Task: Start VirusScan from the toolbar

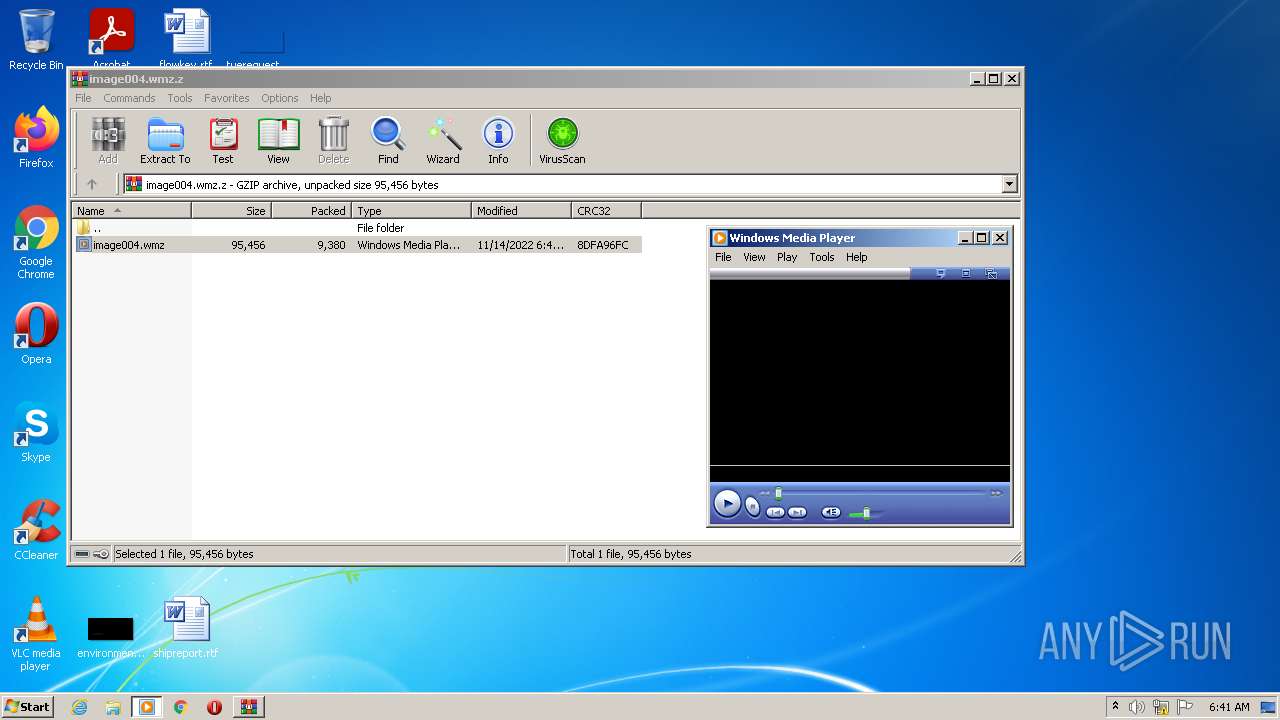Action: (562, 141)
